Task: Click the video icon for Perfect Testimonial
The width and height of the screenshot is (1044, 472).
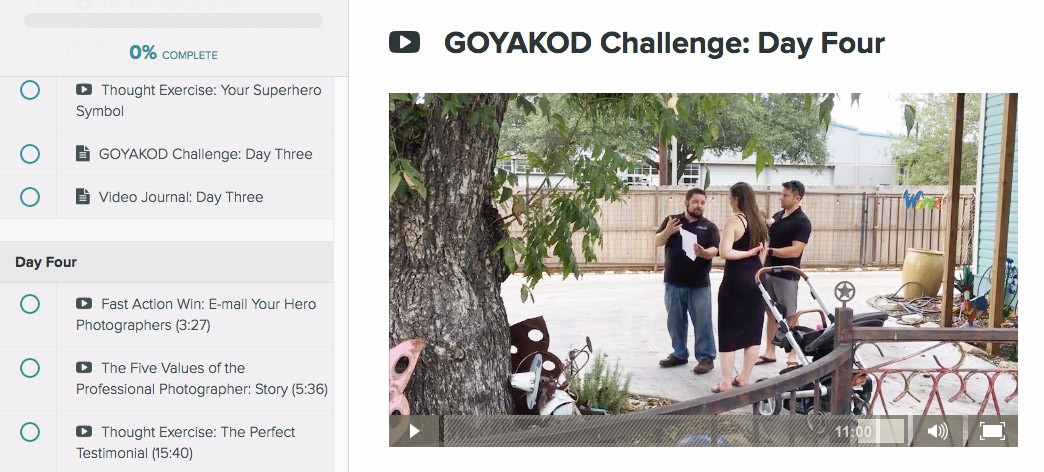Action: [x=84, y=431]
